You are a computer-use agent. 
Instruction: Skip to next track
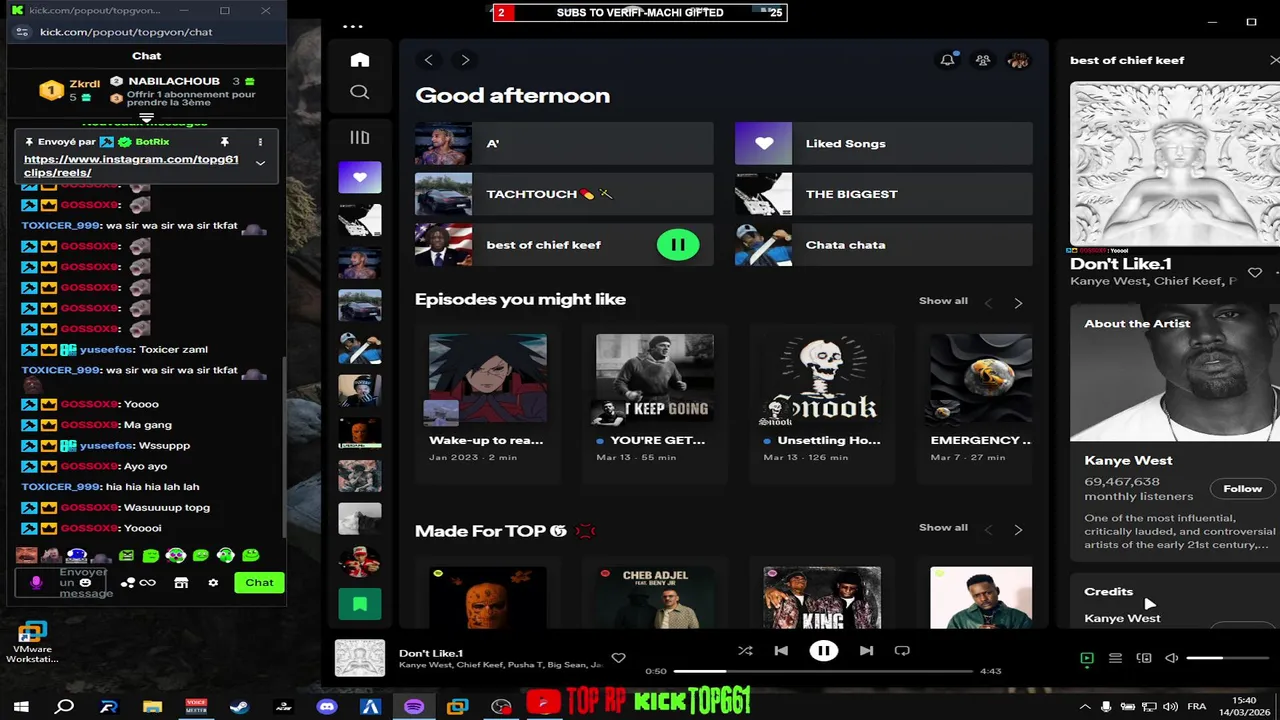click(x=866, y=651)
